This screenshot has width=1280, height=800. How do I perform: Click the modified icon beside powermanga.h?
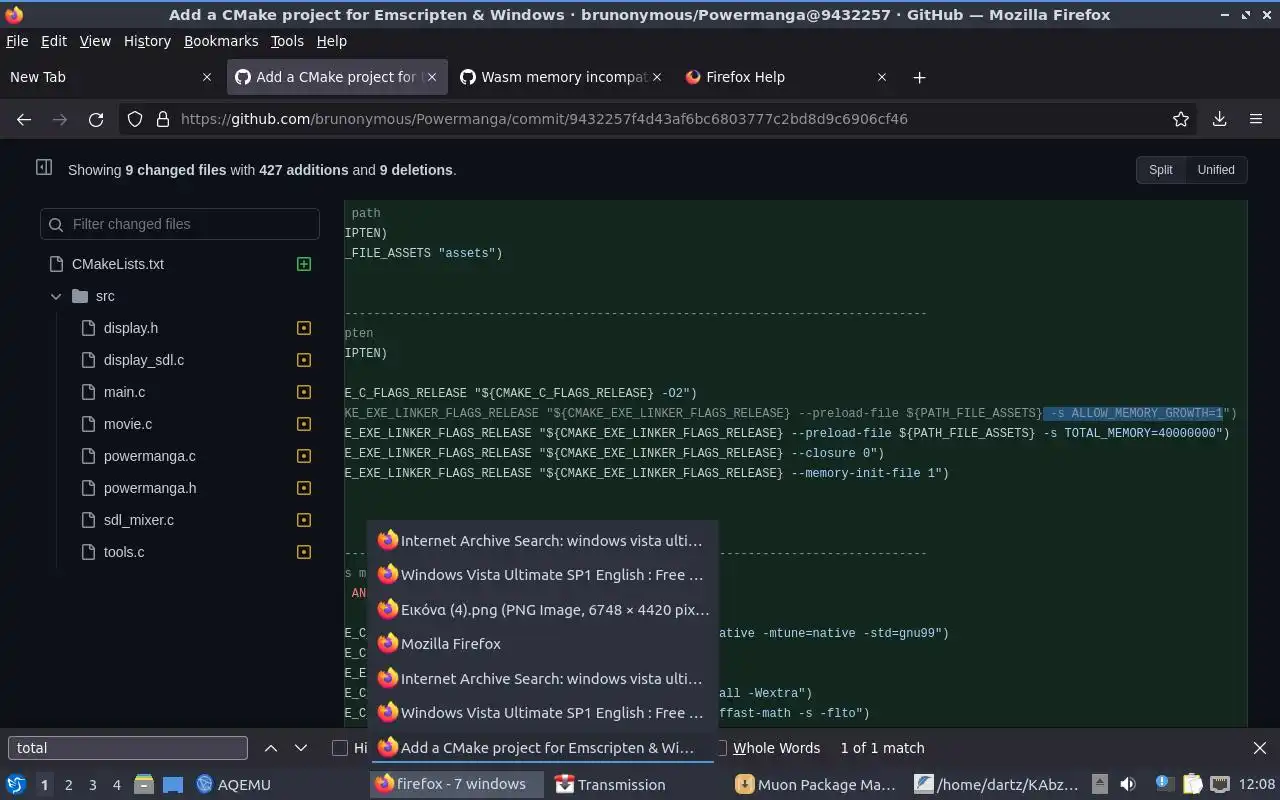pos(304,488)
